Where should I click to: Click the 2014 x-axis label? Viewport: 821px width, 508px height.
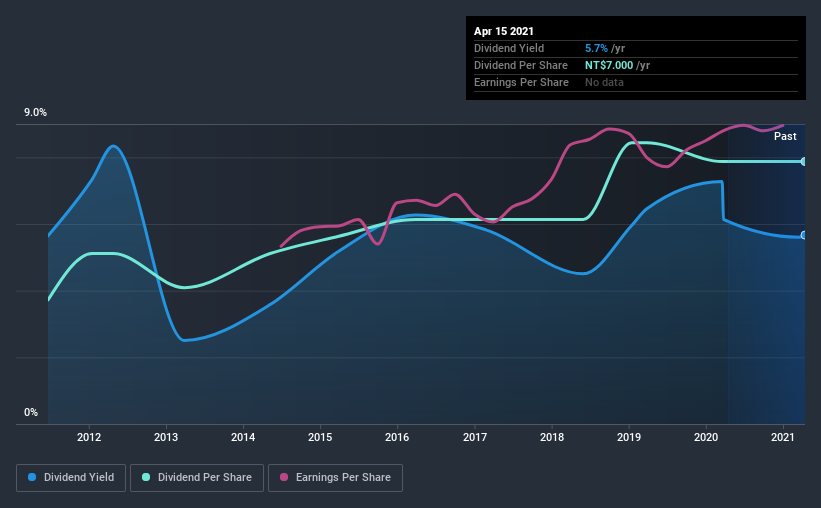[243, 437]
